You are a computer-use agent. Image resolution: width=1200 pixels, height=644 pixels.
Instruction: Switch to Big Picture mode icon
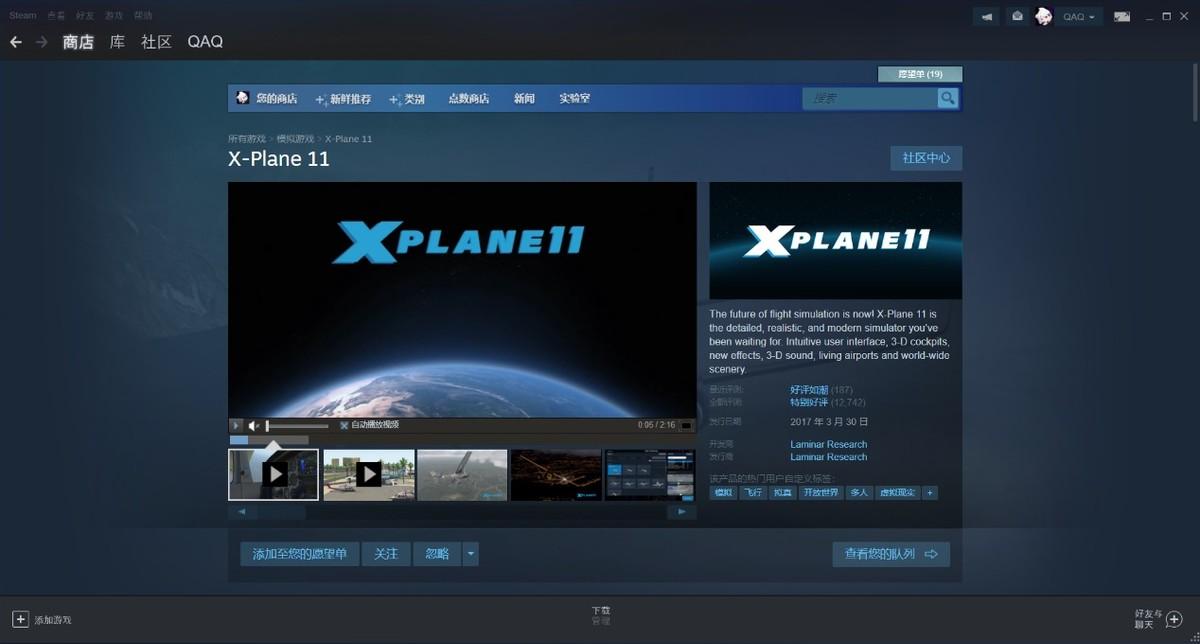(1122, 17)
